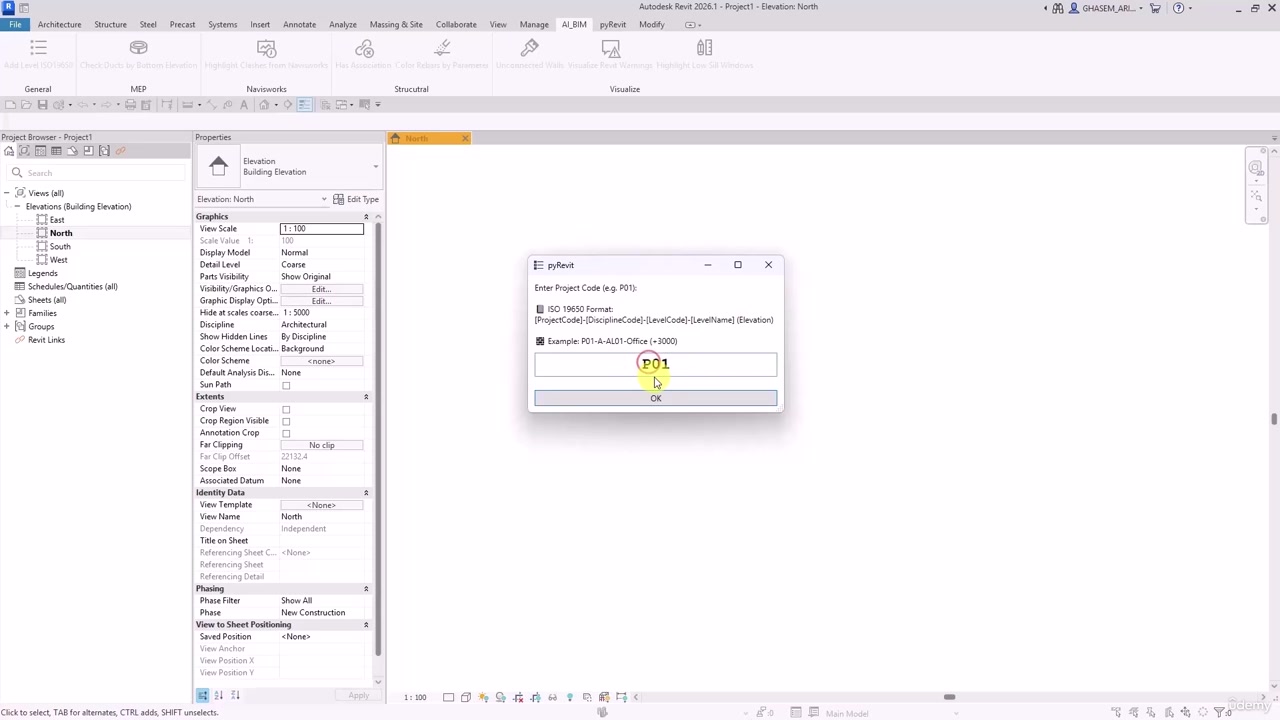Check the Annotation Crop checkbox
1280x720 pixels.
tap(286, 433)
